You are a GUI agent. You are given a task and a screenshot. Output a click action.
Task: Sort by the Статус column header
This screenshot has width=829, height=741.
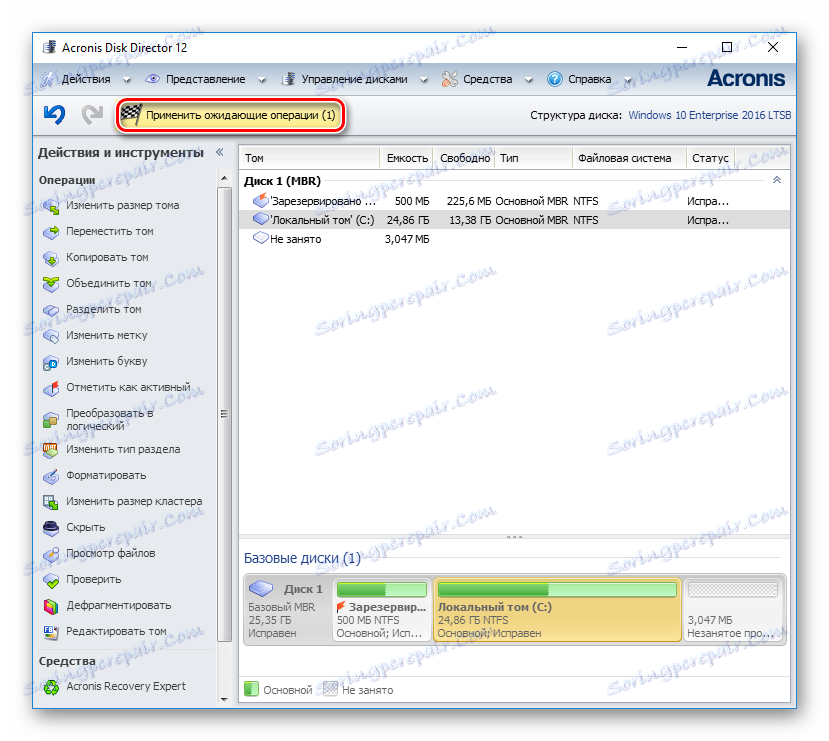coord(711,158)
